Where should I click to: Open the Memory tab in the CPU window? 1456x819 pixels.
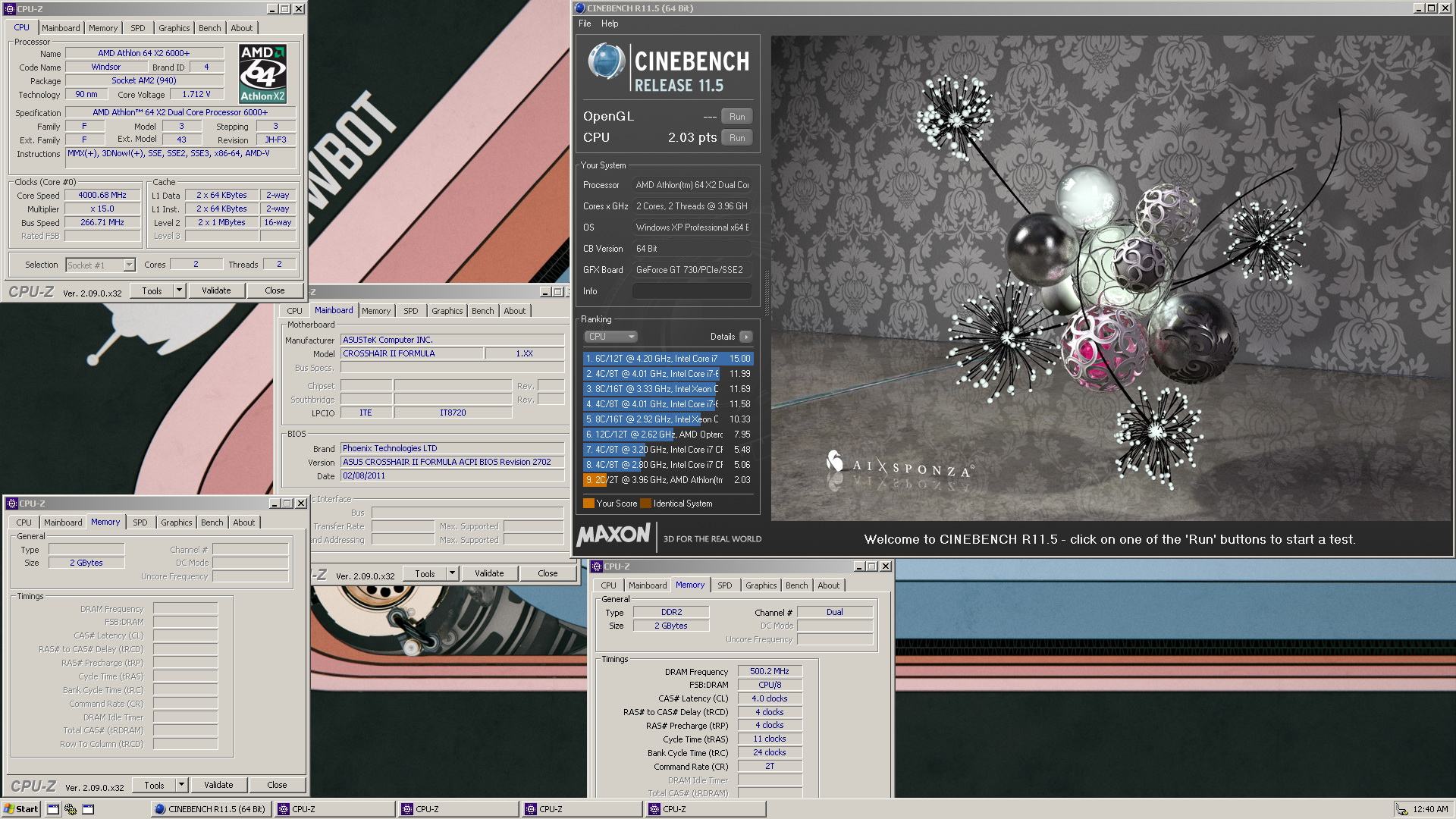point(103,28)
